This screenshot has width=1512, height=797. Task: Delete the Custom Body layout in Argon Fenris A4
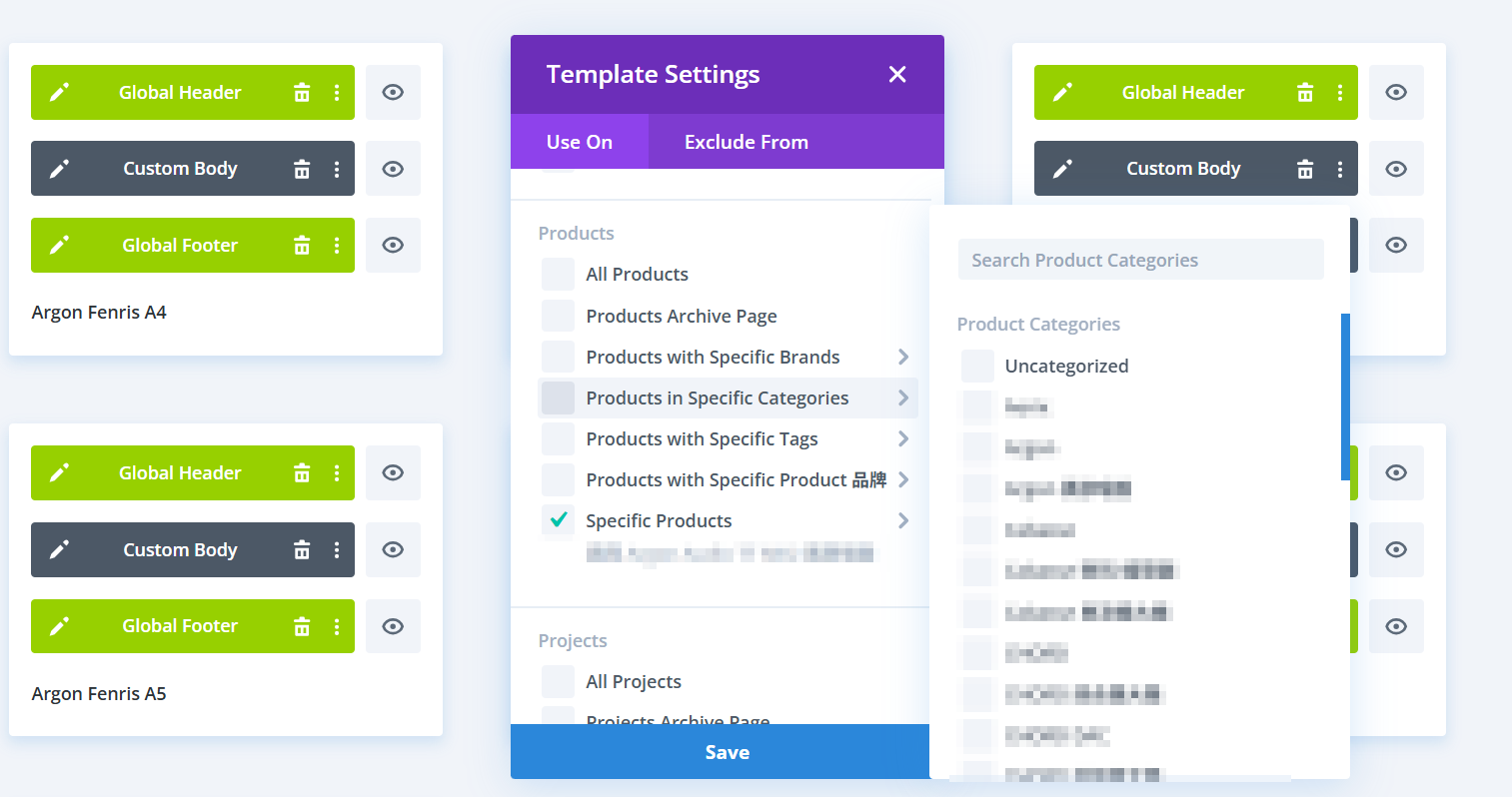[x=302, y=168]
